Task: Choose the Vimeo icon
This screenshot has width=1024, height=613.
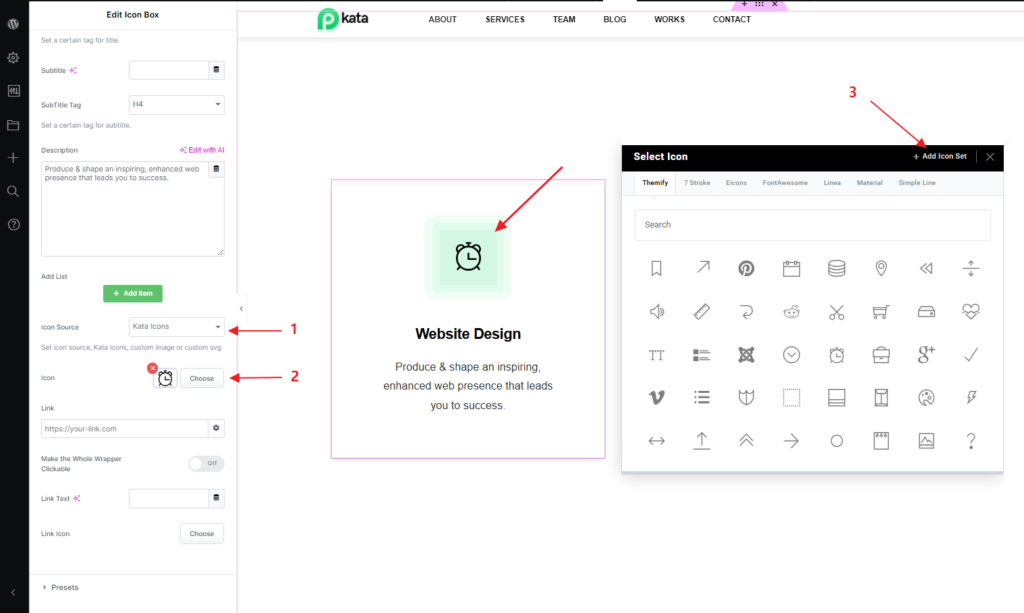Action: [655, 397]
